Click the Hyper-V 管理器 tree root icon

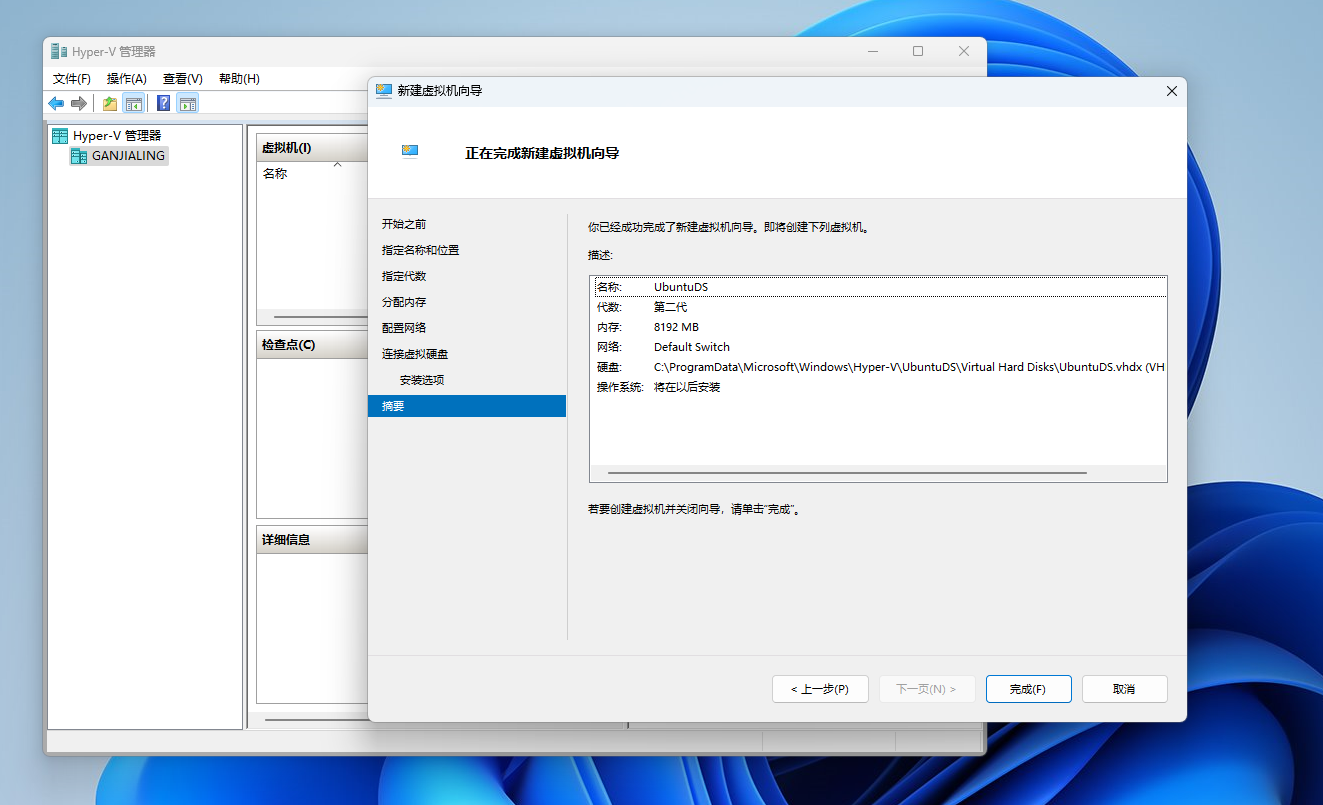60,136
